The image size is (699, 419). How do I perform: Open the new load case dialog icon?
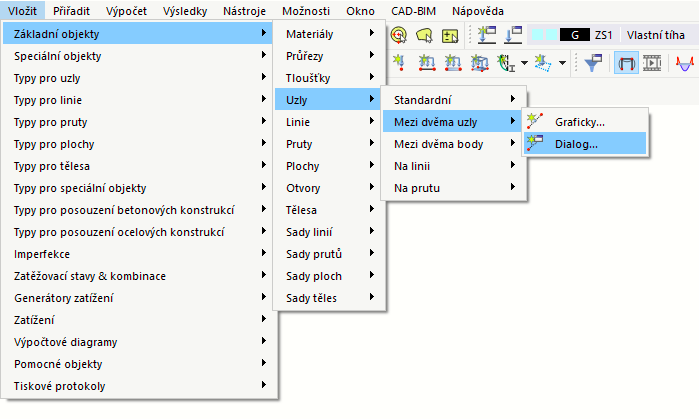click(486, 35)
